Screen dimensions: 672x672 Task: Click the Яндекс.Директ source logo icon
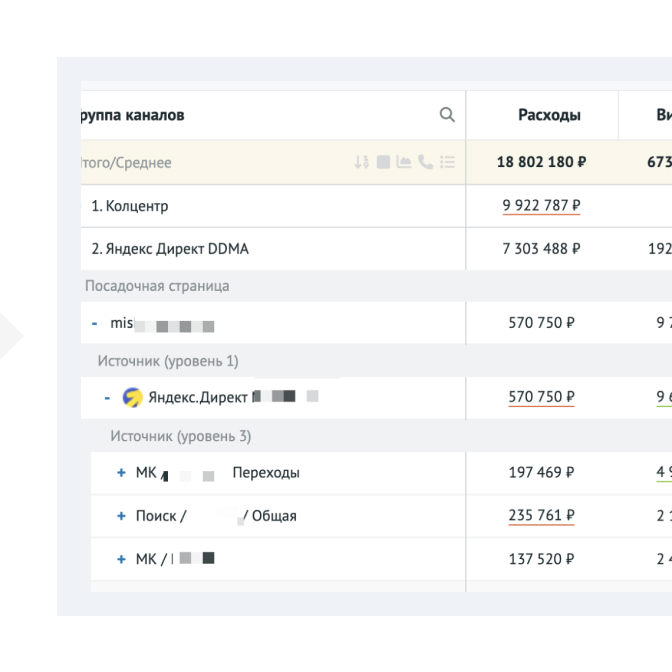pos(133,398)
